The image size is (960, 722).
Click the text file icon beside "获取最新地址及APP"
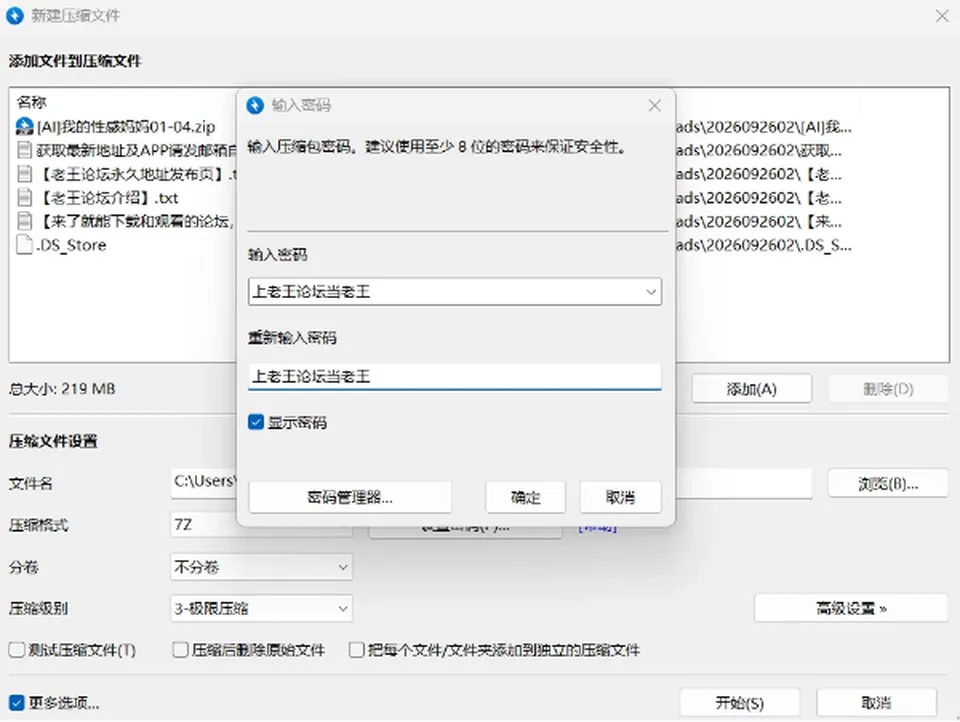24,150
